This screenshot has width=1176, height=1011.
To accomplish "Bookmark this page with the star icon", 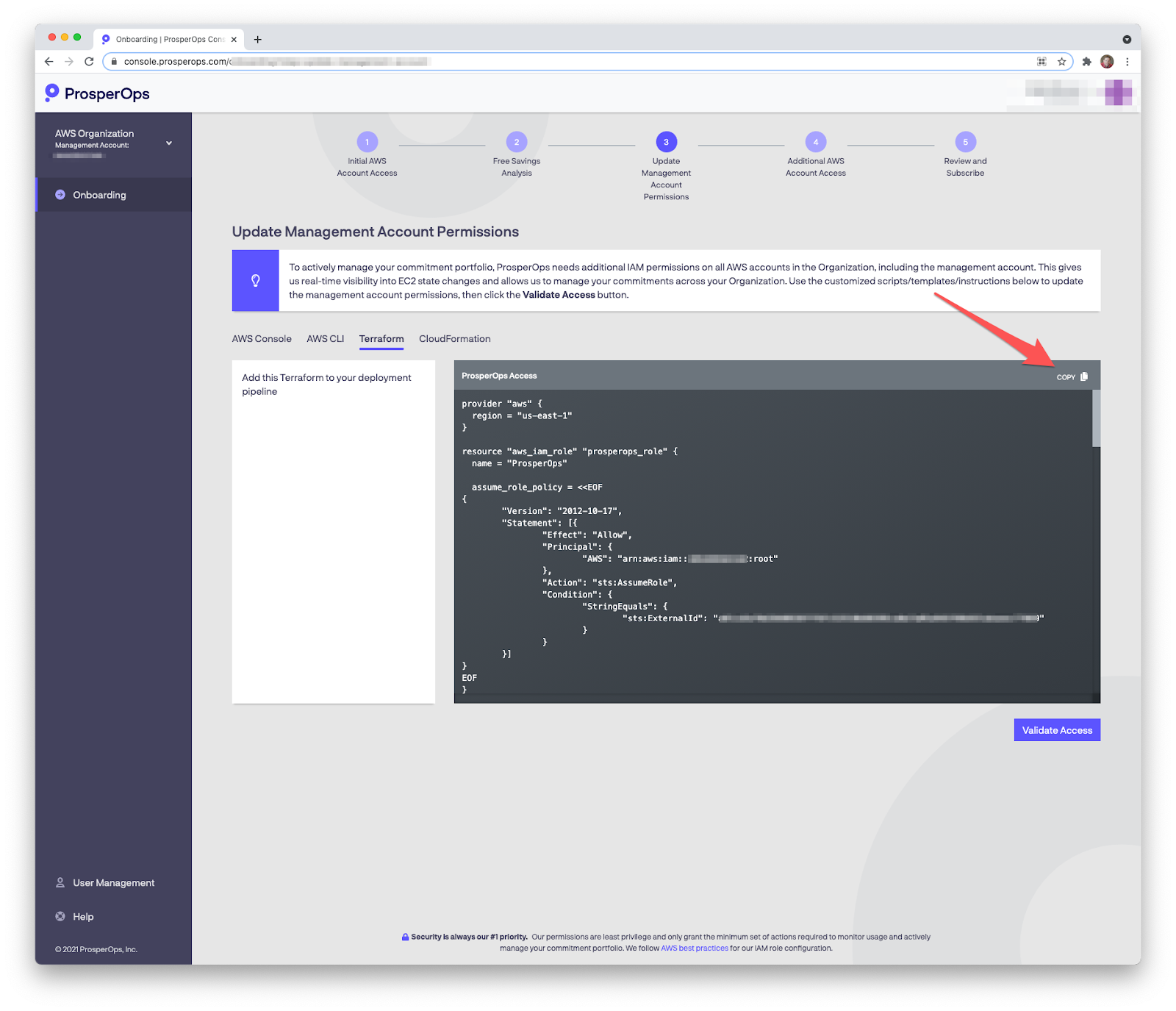I will (x=1061, y=62).
